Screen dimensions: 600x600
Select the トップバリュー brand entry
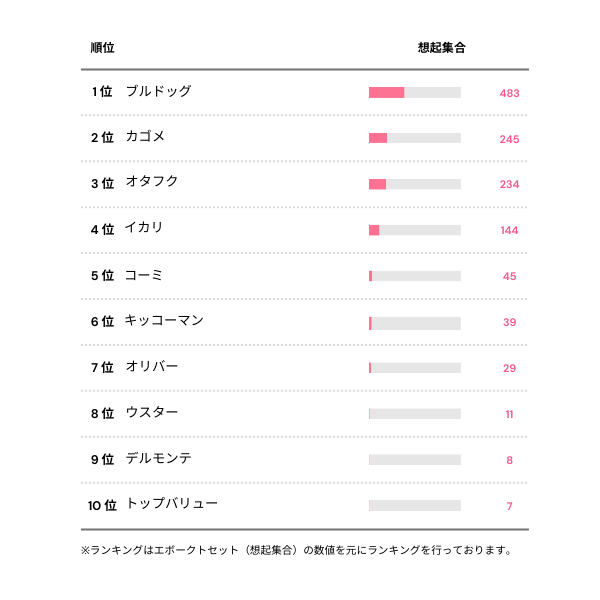[x=171, y=505]
